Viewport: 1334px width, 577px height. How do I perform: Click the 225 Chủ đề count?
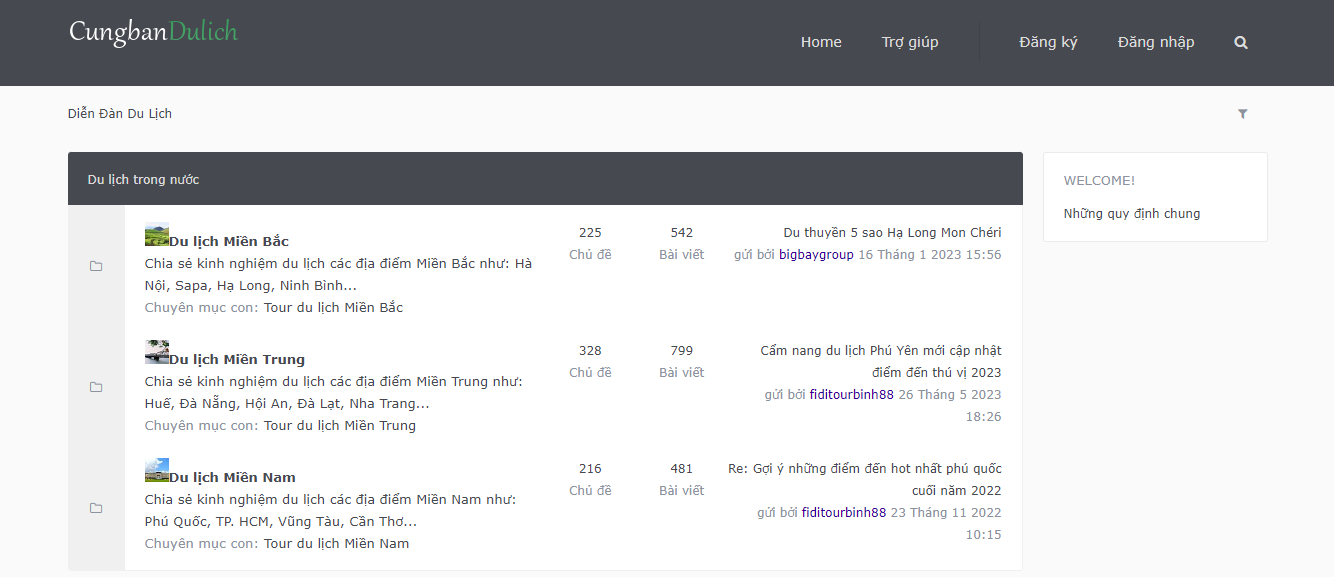tap(590, 244)
